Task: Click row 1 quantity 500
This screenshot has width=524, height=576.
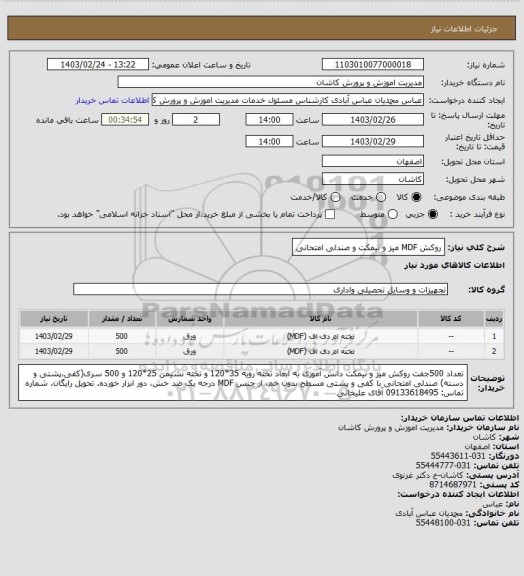Action: [122, 336]
